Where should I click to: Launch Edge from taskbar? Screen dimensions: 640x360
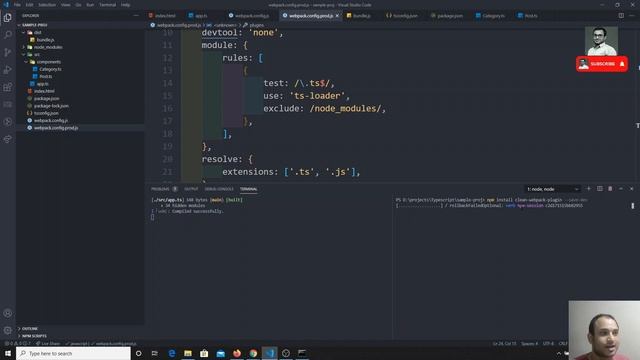(x=171, y=353)
